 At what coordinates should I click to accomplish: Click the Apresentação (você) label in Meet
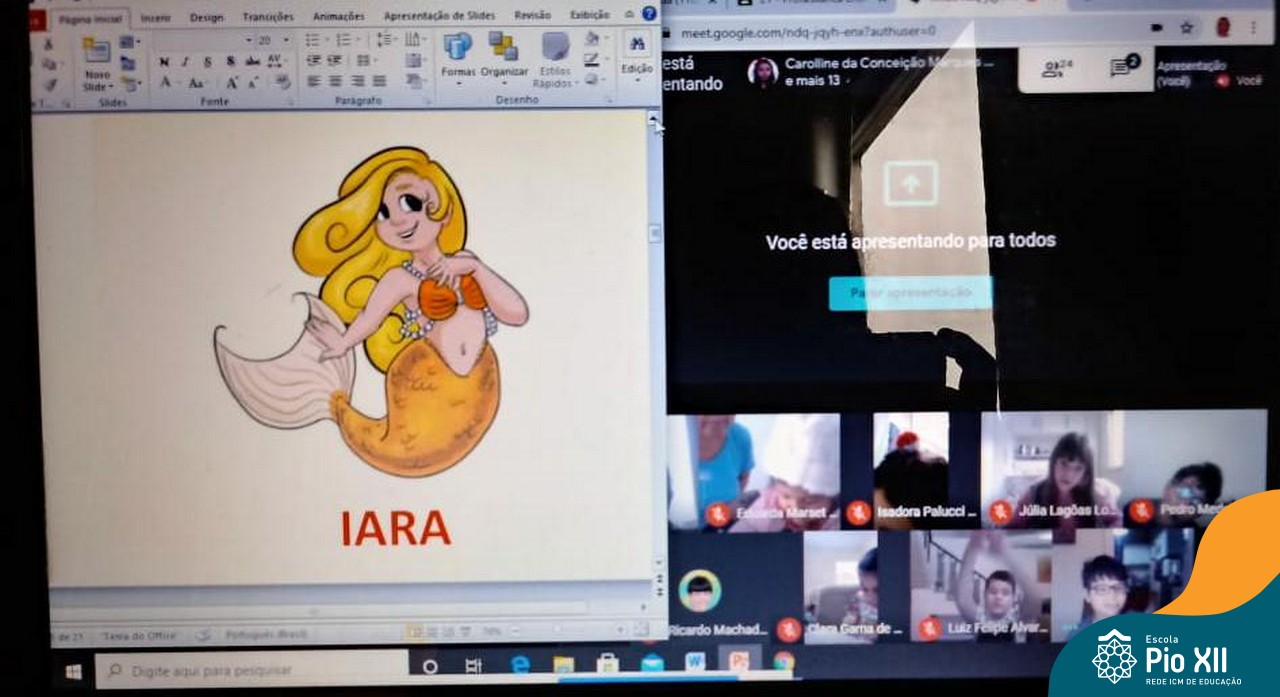1190,72
